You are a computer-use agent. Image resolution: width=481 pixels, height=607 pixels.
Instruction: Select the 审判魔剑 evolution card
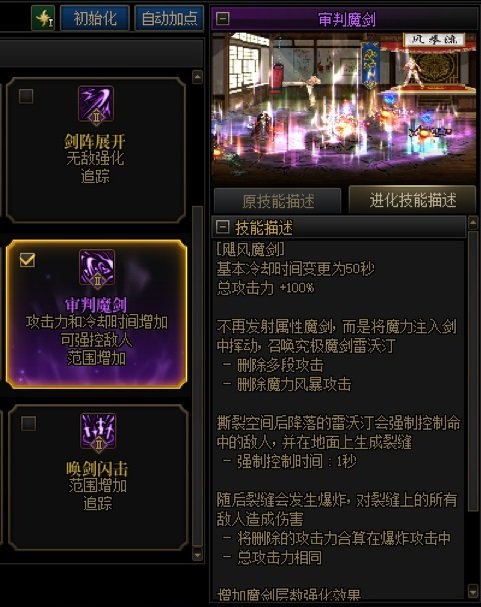(x=97, y=314)
